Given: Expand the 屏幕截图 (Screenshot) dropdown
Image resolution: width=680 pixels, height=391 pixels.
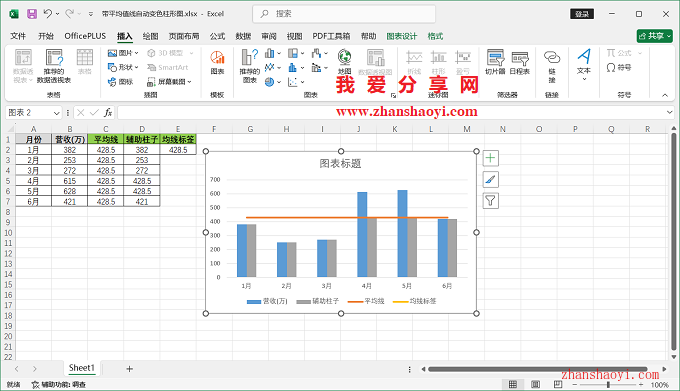Looking at the screenshot, I should point(190,81).
